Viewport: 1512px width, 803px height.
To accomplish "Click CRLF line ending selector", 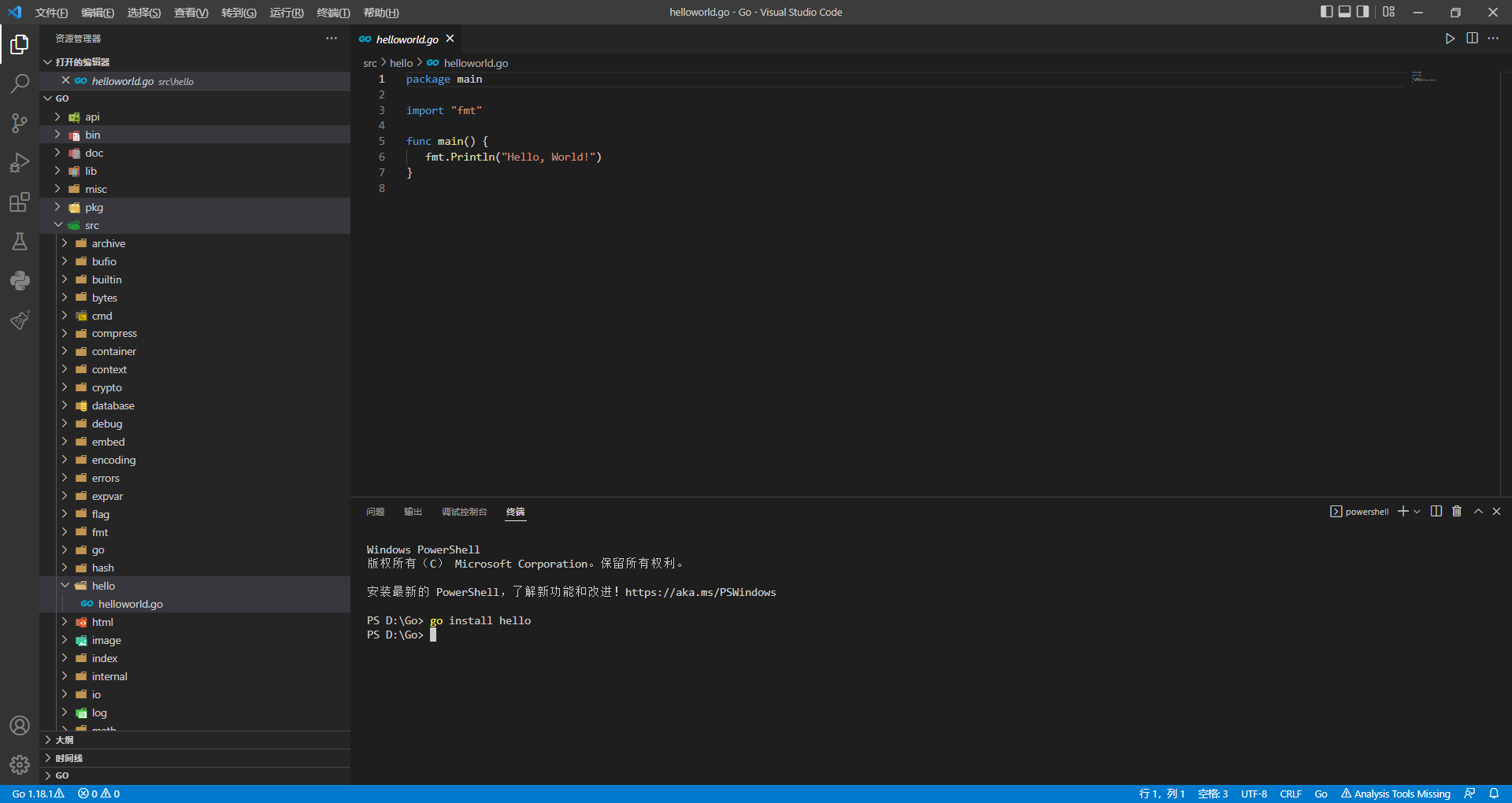I will tap(1291, 794).
